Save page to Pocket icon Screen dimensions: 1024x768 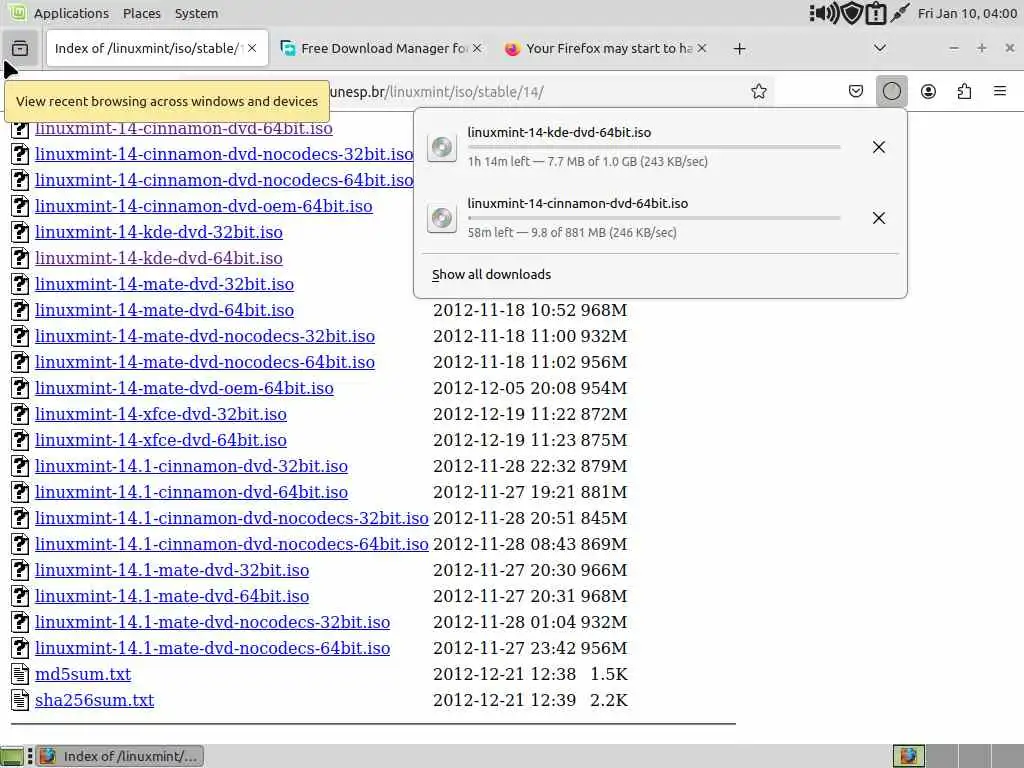tap(856, 91)
